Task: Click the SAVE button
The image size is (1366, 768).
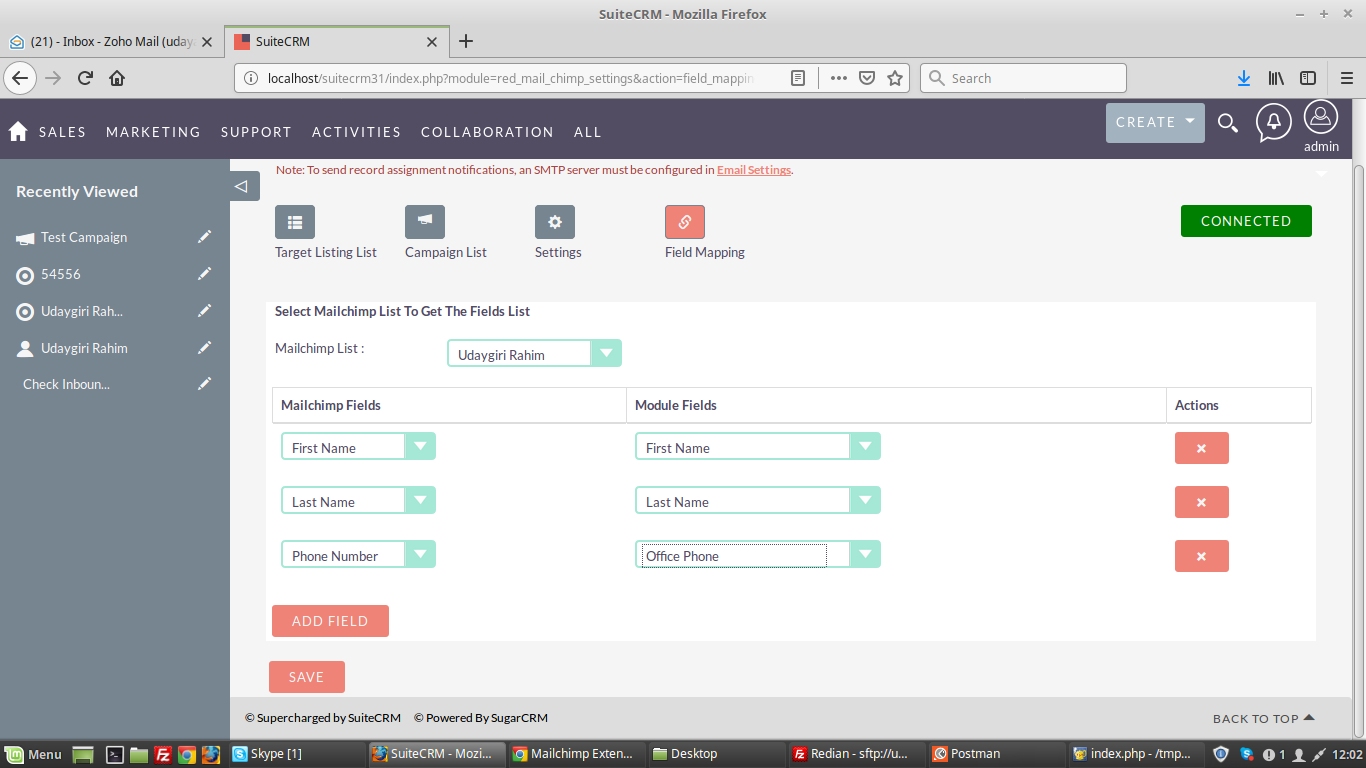Action: click(x=306, y=677)
